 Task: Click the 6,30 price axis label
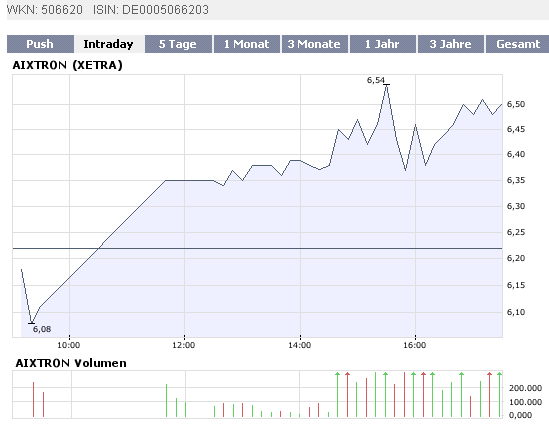516,206
